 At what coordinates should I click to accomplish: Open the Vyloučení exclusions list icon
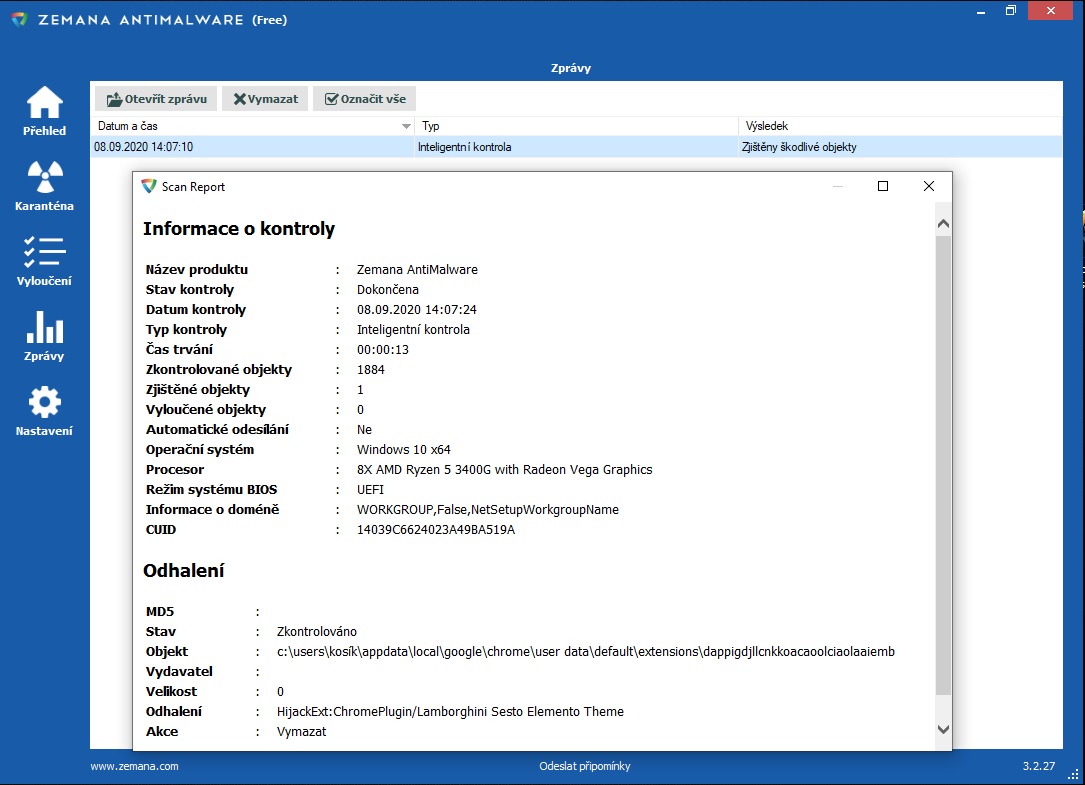pos(44,252)
